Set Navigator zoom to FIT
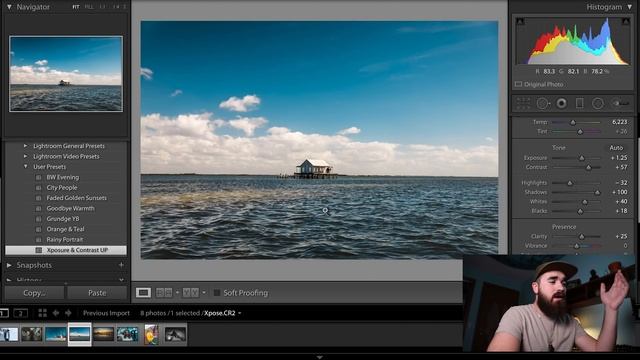 pyautogui.click(x=76, y=7)
